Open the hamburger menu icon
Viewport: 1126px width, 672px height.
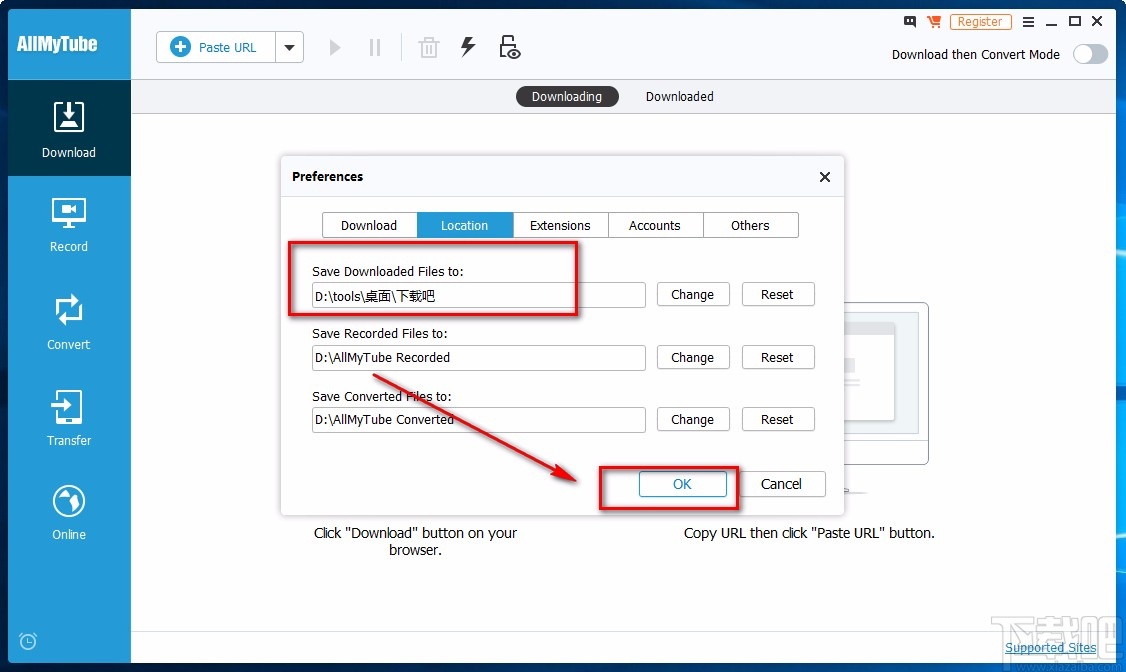tap(1028, 22)
